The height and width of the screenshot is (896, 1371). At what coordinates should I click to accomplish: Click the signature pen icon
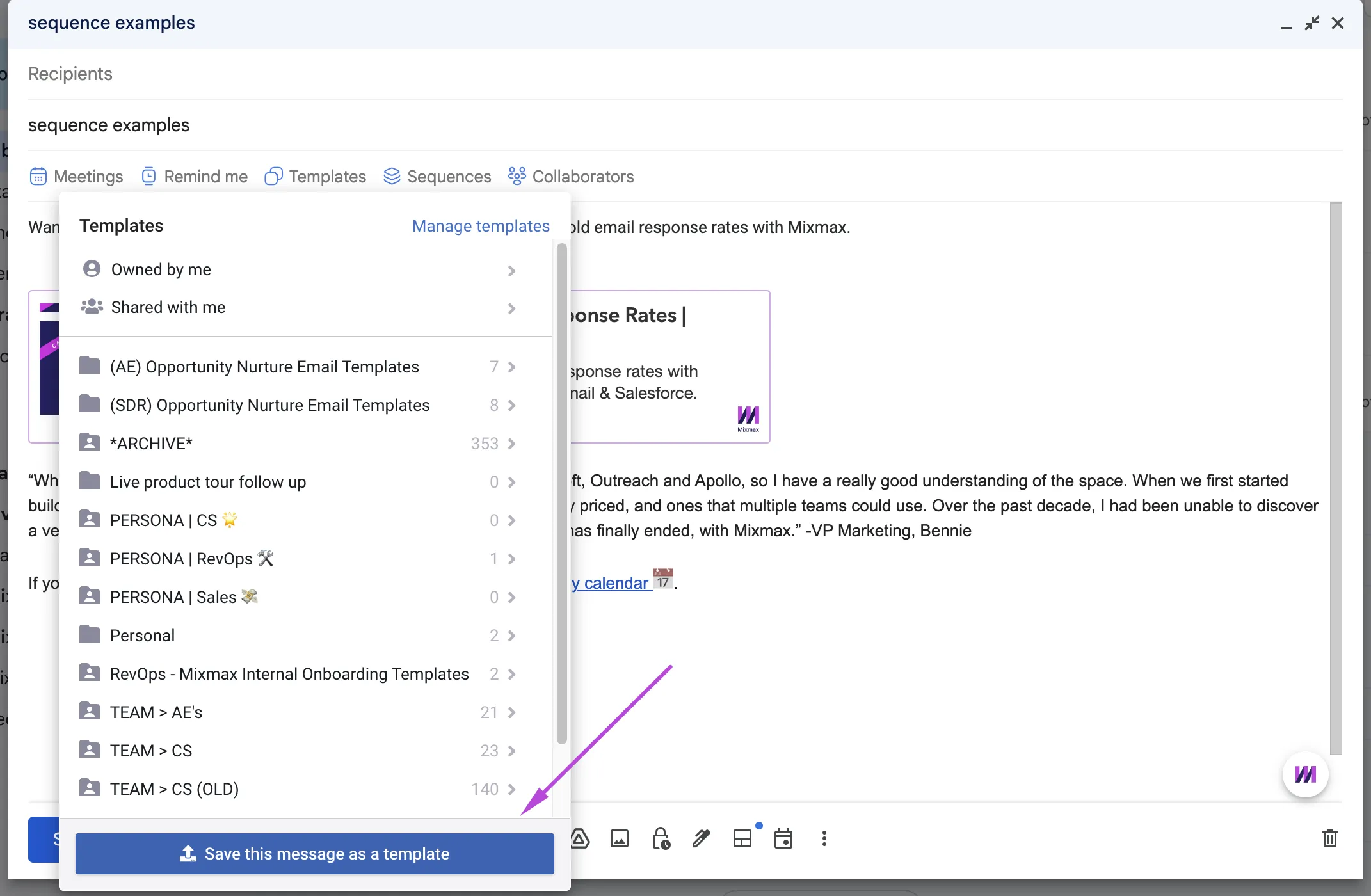pyautogui.click(x=702, y=838)
